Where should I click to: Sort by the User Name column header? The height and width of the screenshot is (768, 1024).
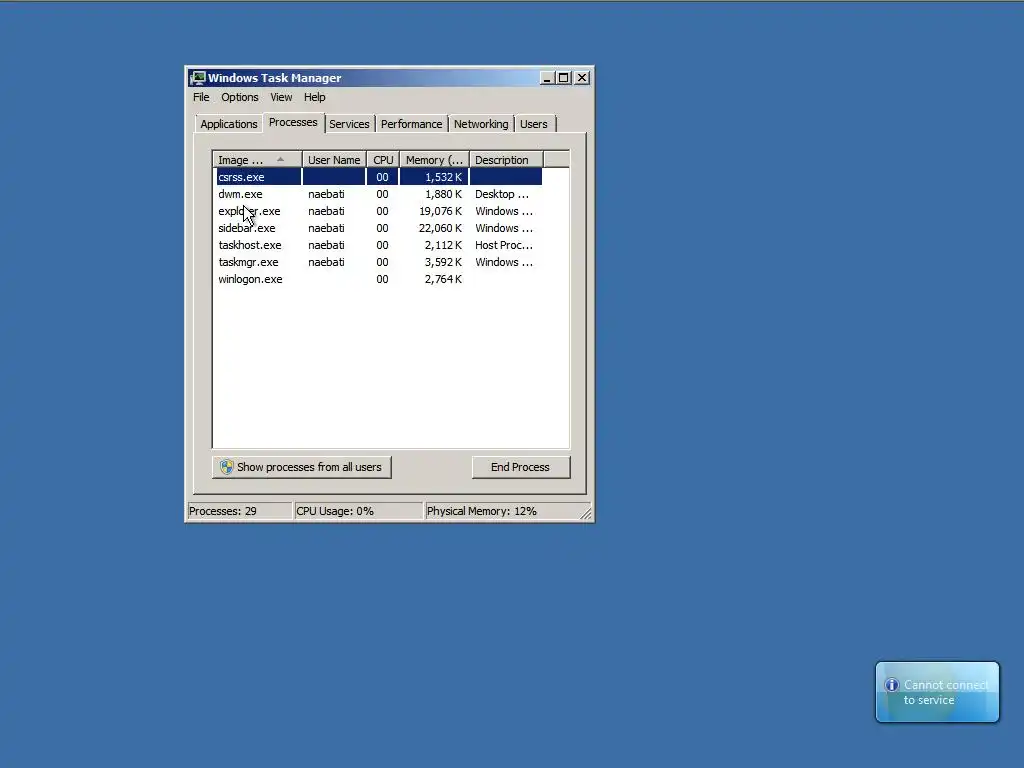point(334,160)
